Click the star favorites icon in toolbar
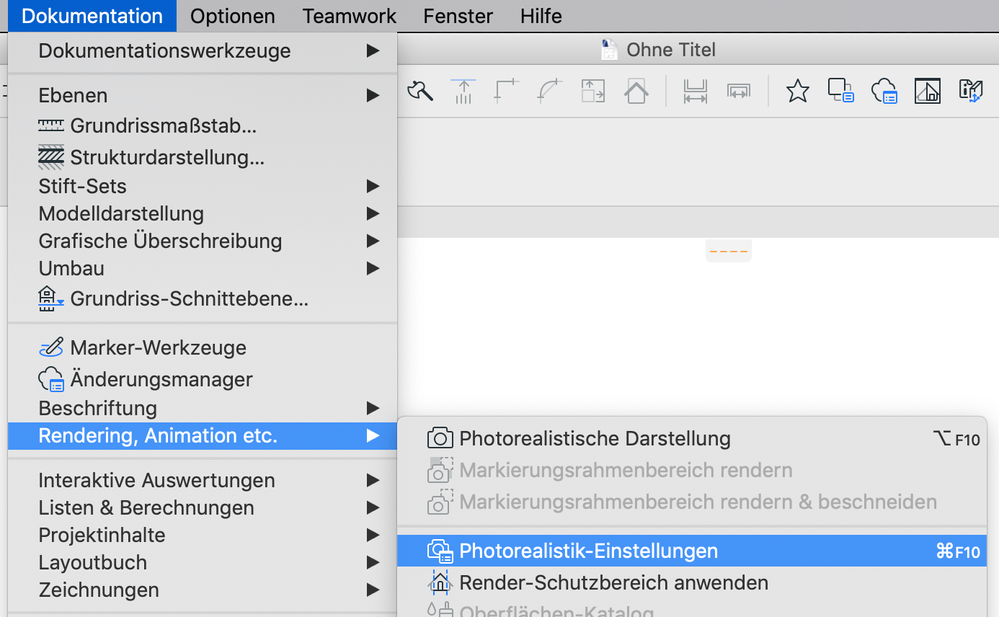 coord(797,92)
